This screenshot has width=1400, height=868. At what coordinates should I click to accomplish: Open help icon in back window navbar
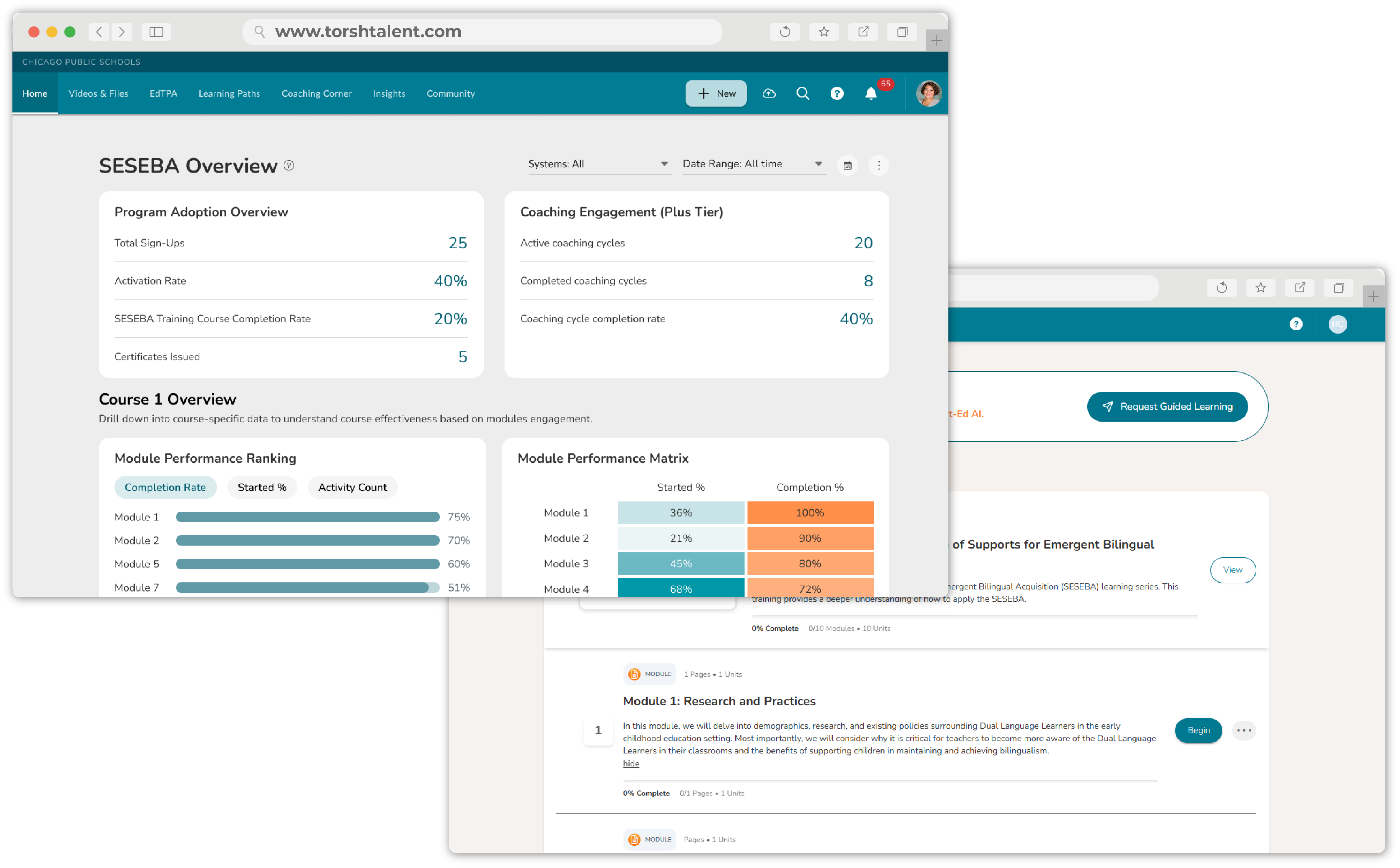1296,324
